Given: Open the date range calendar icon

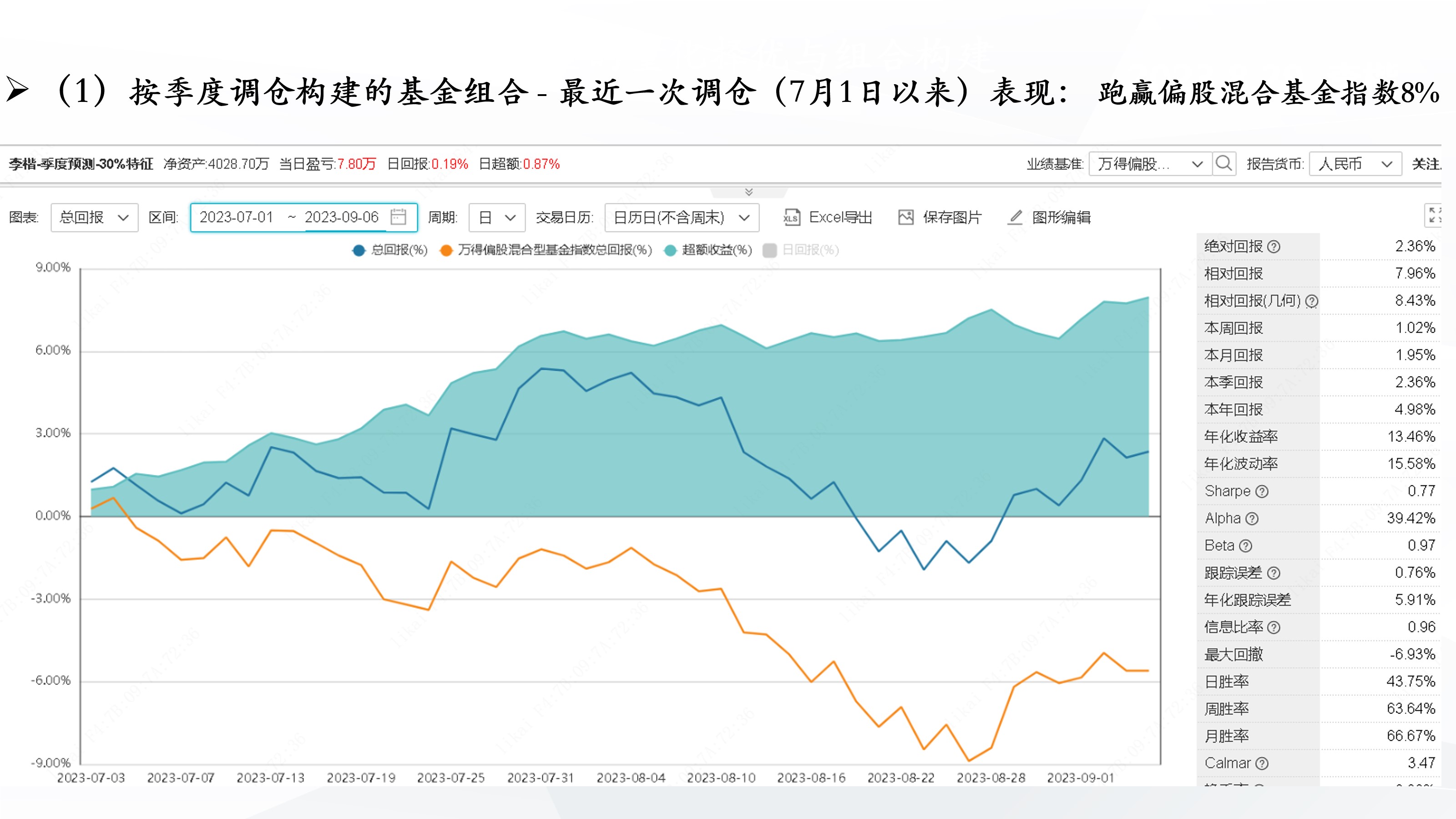Looking at the screenshot, I should (x=399, y=217).
